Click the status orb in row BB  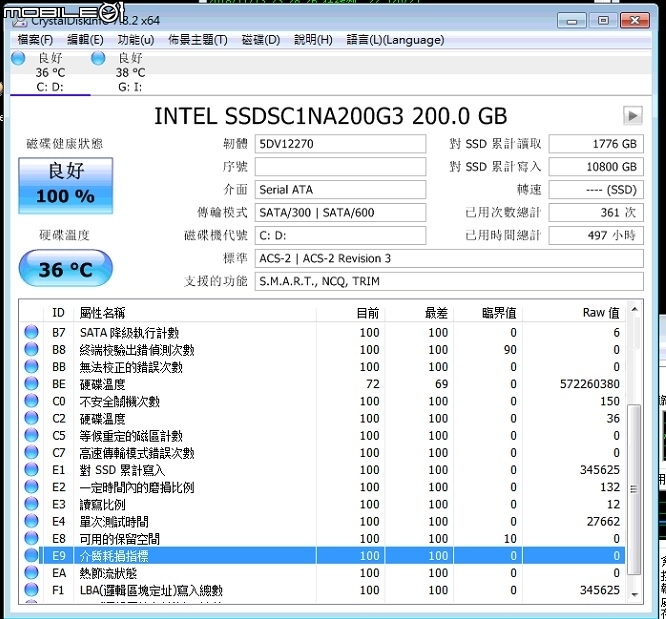click(31, 366)
